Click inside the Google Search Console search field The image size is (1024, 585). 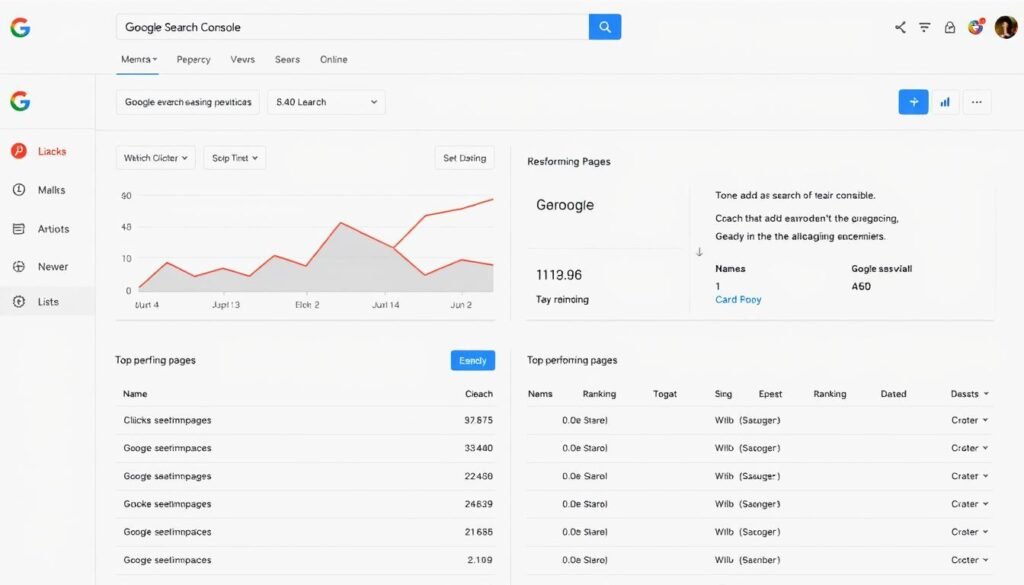[350, 26]
